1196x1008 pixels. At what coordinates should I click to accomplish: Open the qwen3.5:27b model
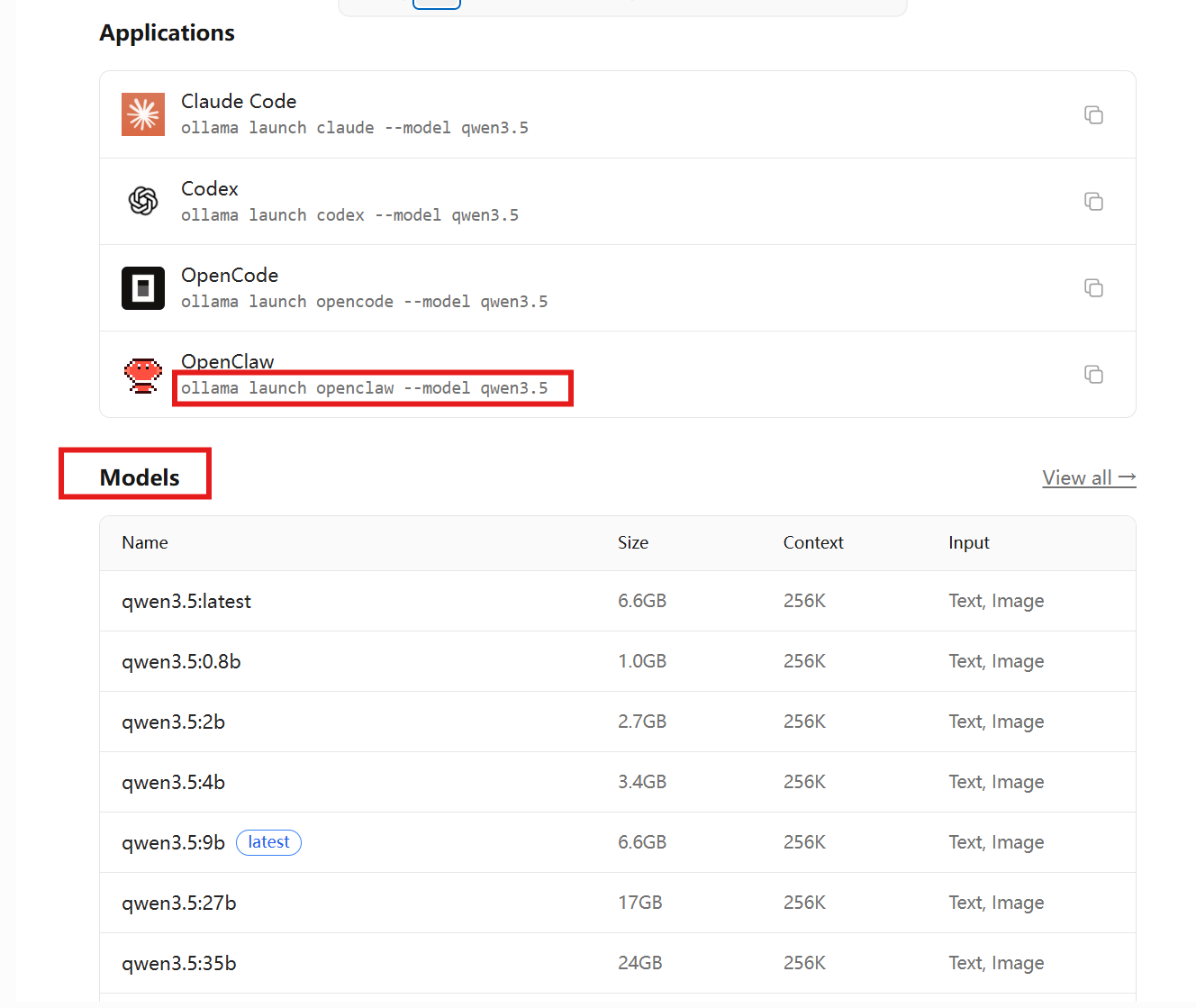179,903
